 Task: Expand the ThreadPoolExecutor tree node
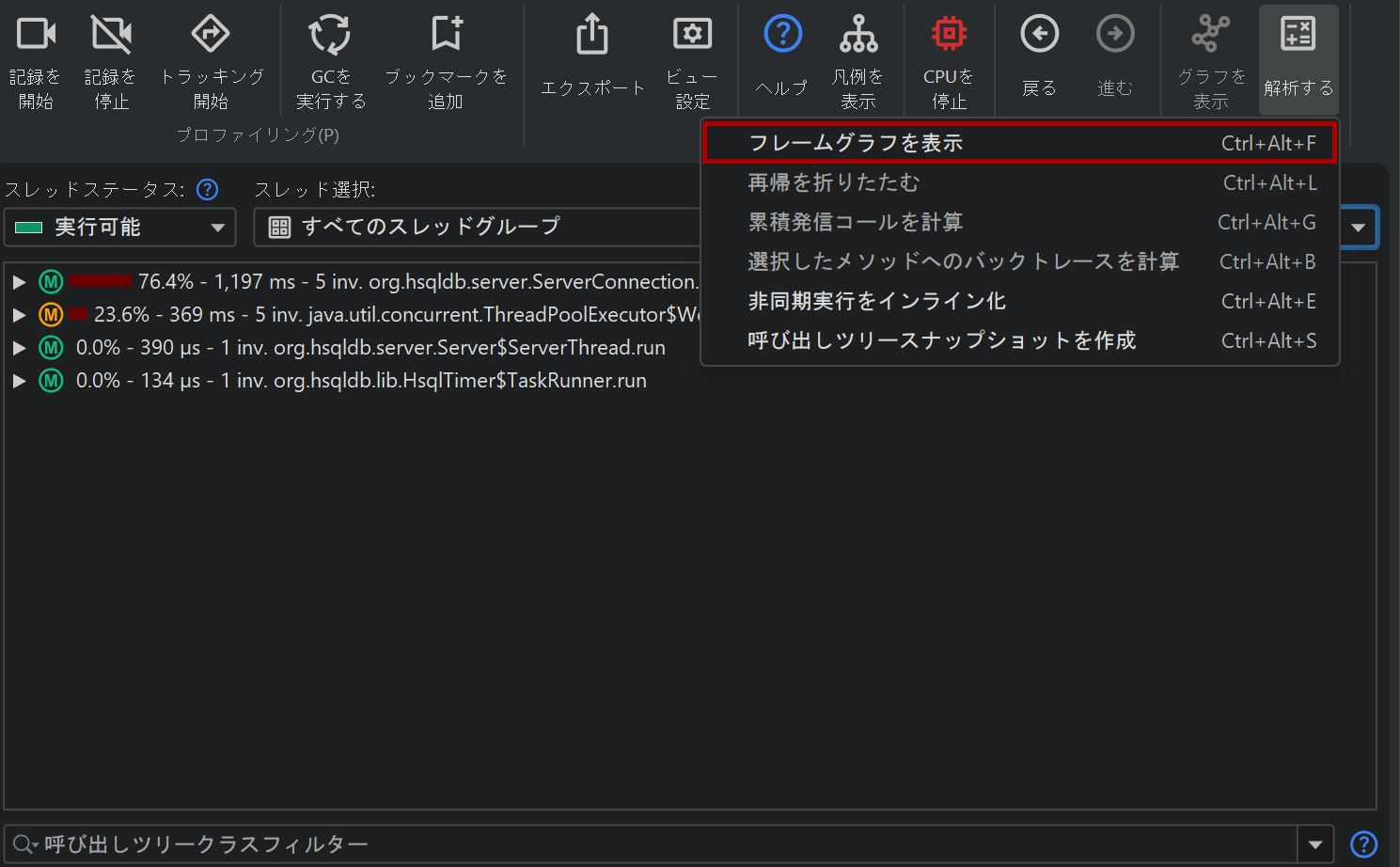19,315
